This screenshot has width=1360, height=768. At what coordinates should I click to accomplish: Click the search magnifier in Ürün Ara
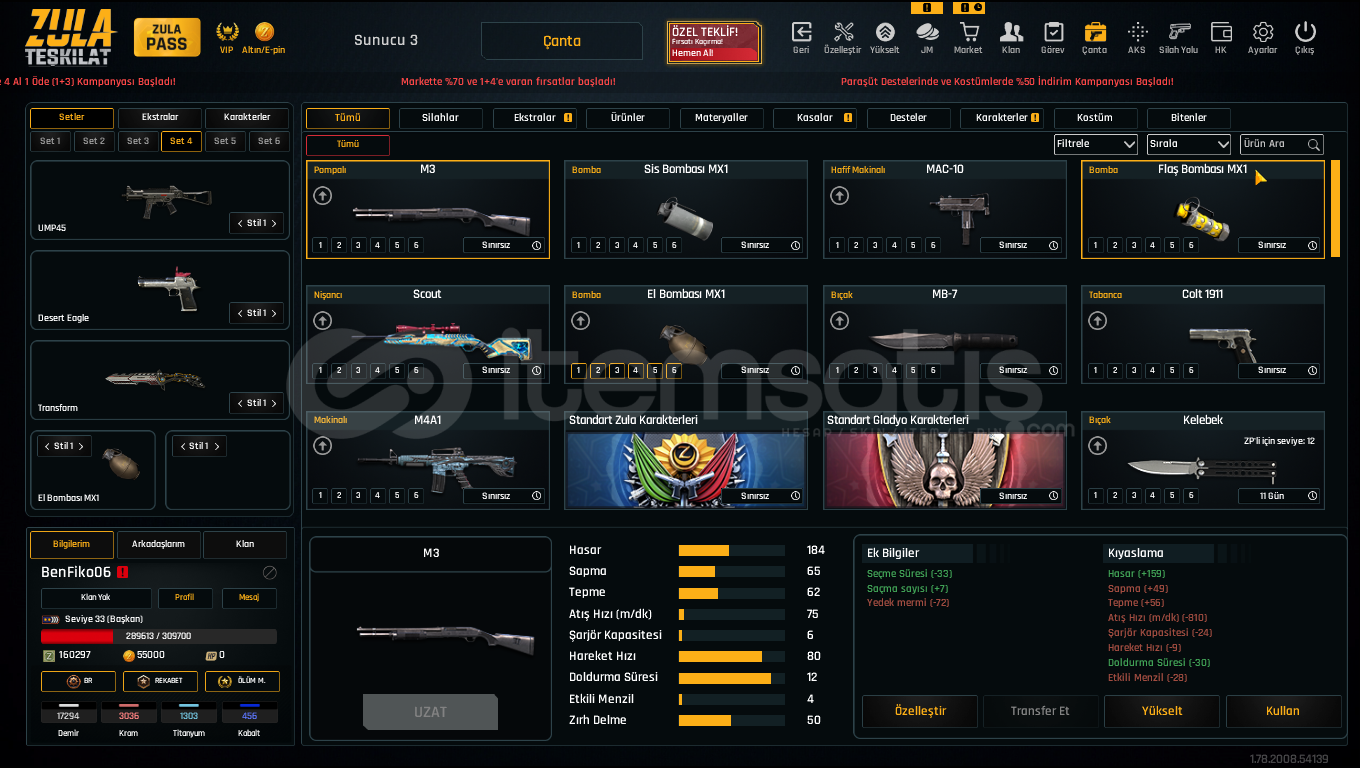coord(1314,144)
